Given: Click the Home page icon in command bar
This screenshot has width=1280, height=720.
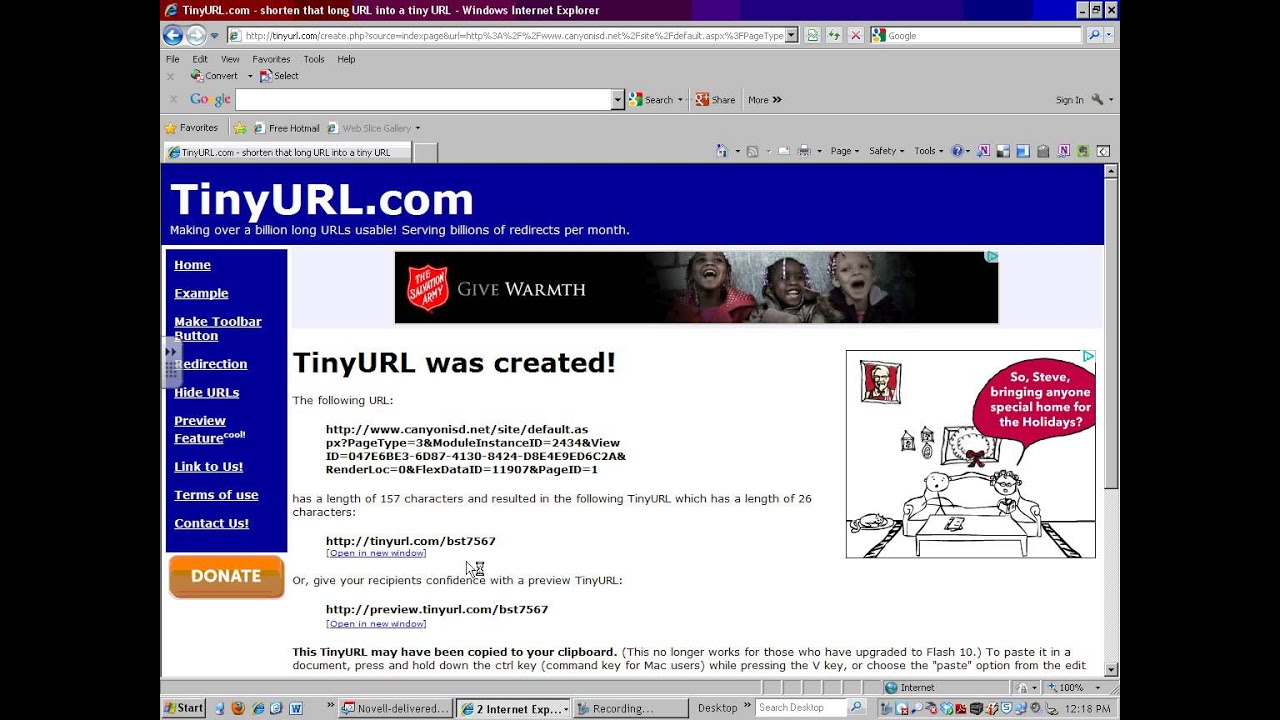Looking at the screenshot, I should click(x=722, y=151).
